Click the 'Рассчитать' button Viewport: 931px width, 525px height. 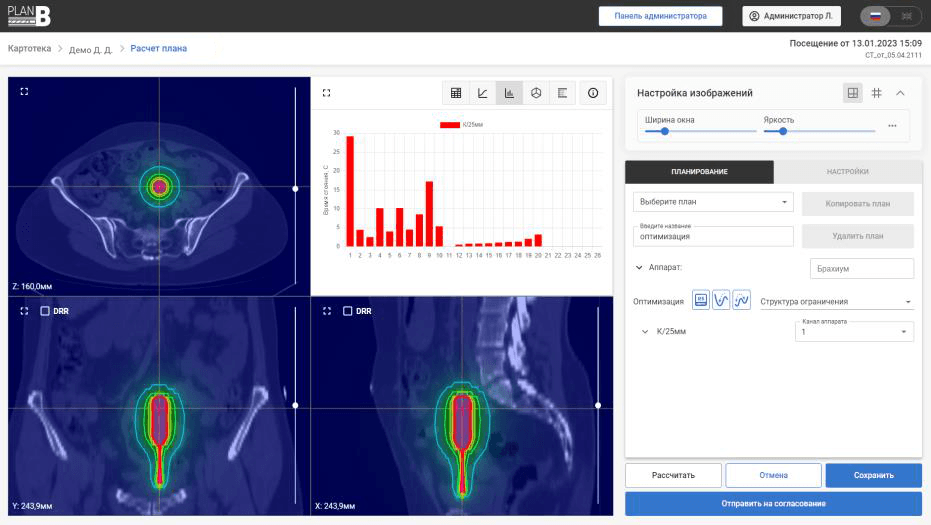click(x=673, y=475)
